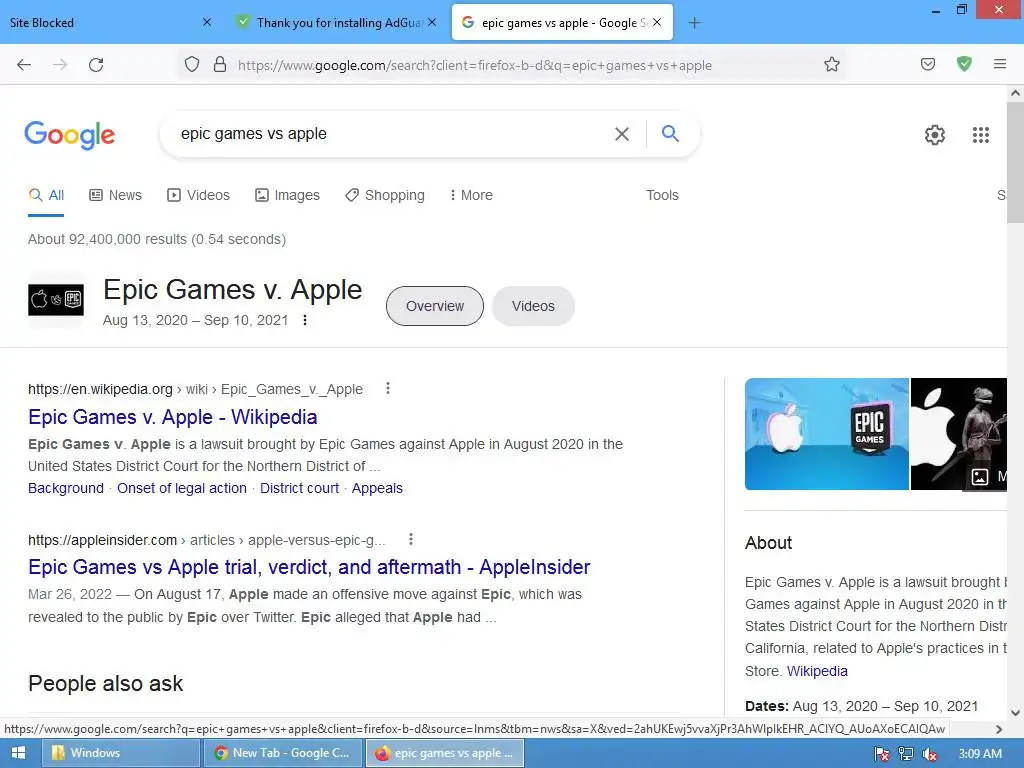Click the AppleInsider result URL breadcrumb

tap(206, 540)
